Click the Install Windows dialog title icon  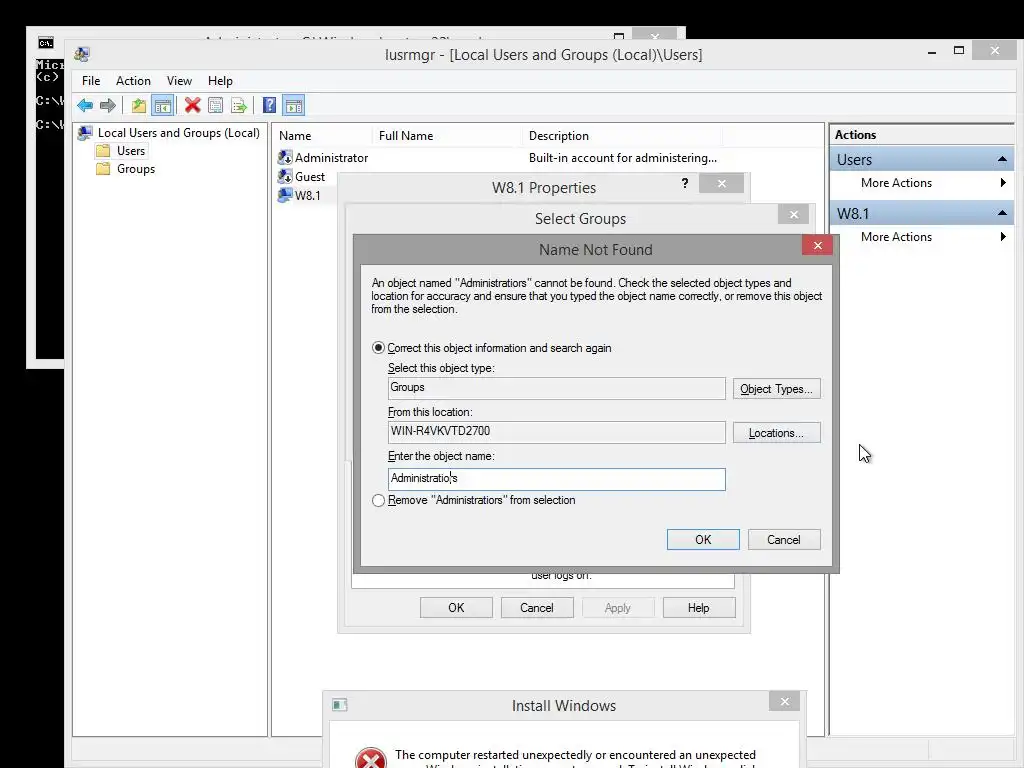pos(340,705)
